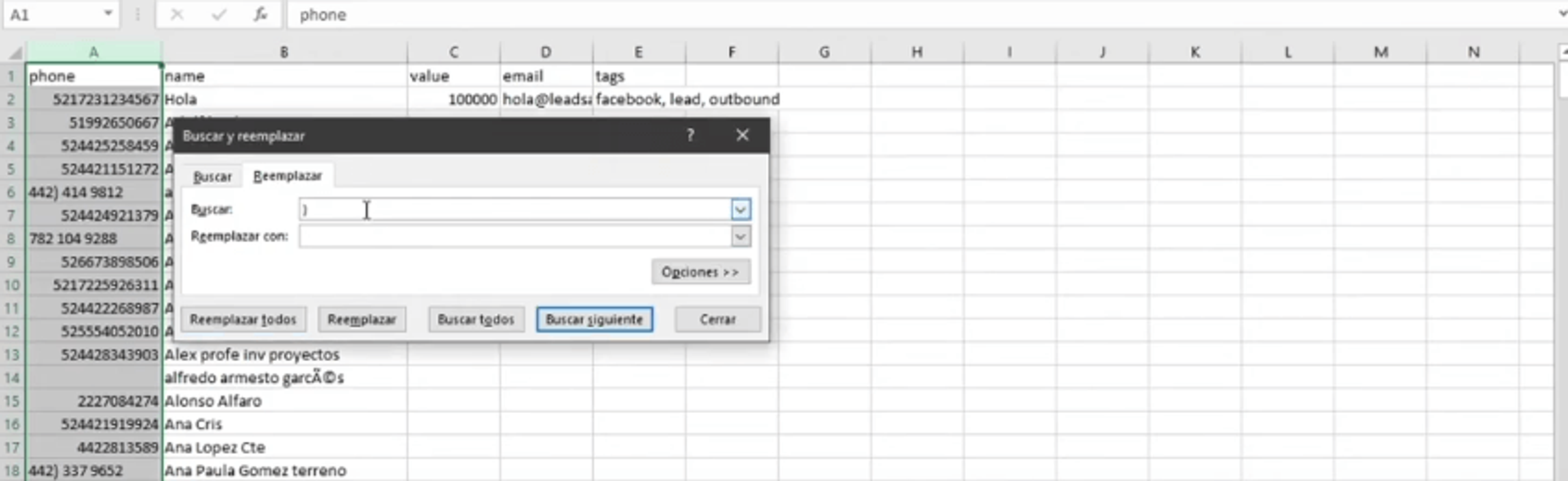Click phone cell 2227084274
Viewport: 1568px width, 481px height.
pyautogui.click(x=93, y=401)
